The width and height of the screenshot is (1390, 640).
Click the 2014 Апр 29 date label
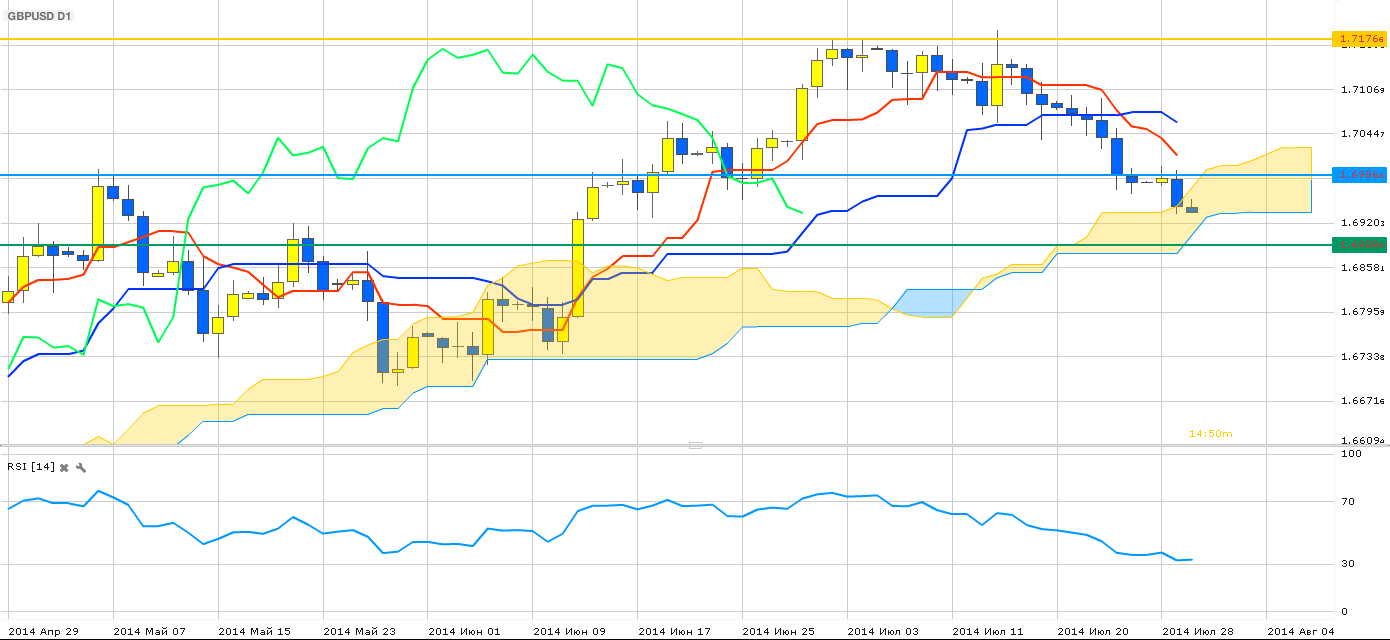[42, 631]
